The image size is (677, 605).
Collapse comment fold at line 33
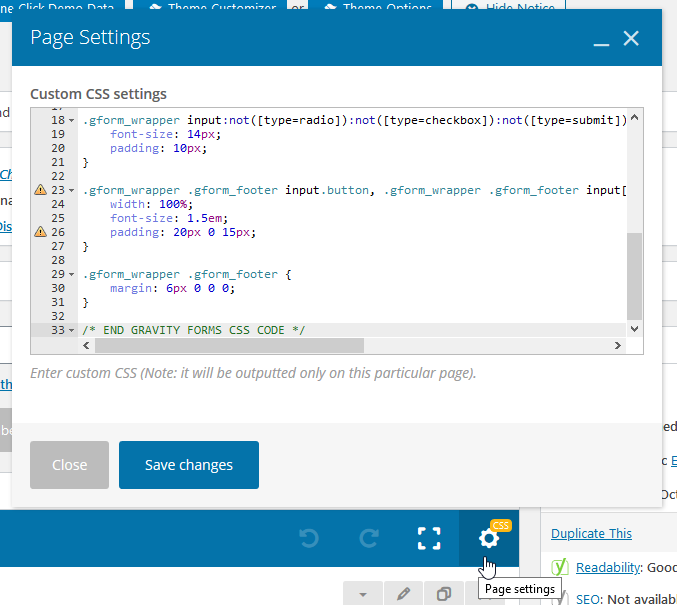tap(72, 330)
